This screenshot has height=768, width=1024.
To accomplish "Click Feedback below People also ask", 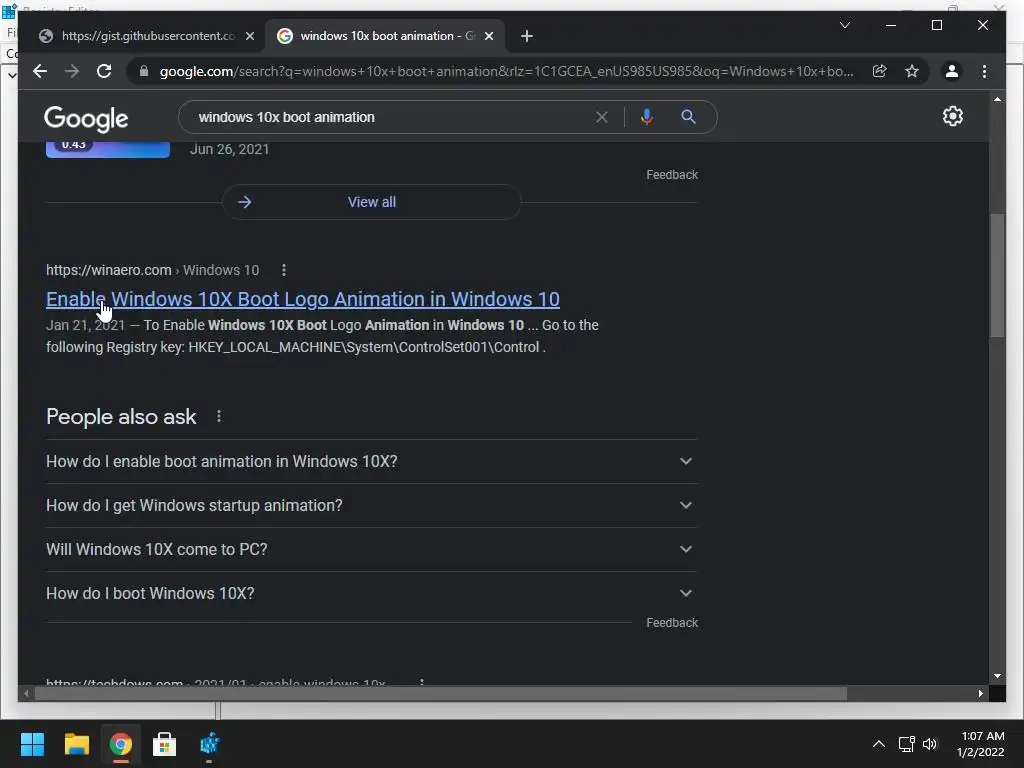I will pyautogui.click(x=672, y=622).
